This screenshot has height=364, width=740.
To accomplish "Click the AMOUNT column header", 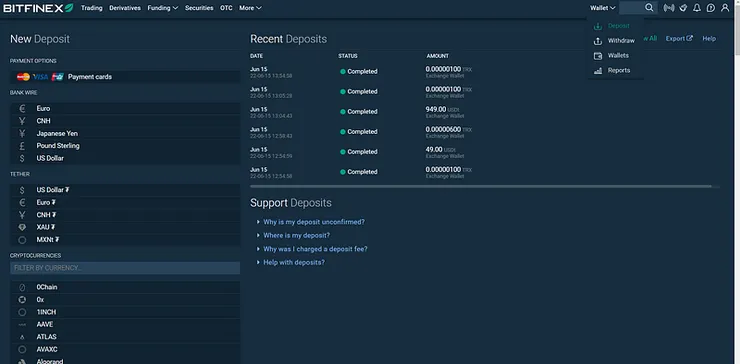I will 437,56.
